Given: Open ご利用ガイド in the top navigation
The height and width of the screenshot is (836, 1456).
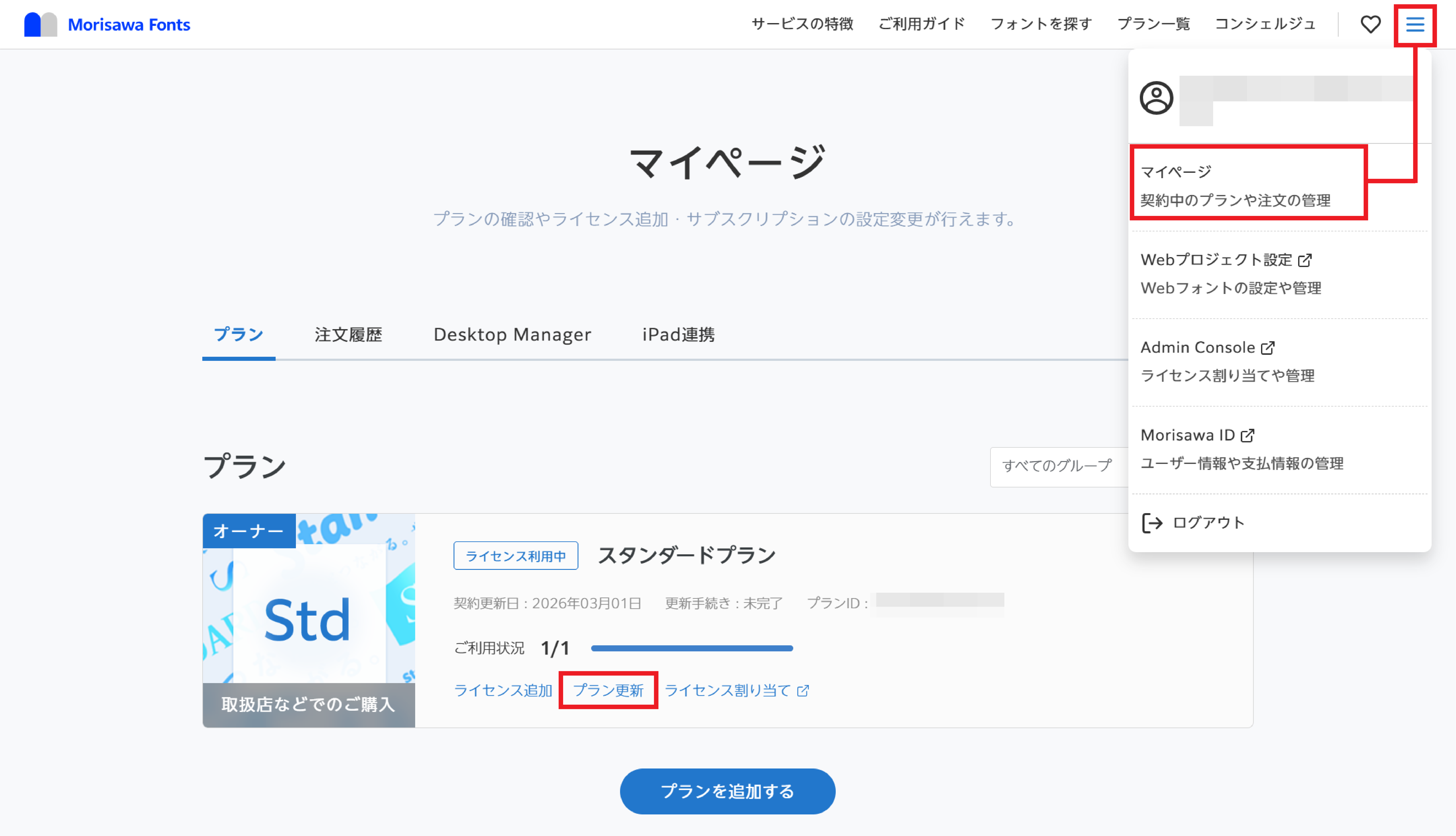Looking at the screenshot, I should 922,24.
